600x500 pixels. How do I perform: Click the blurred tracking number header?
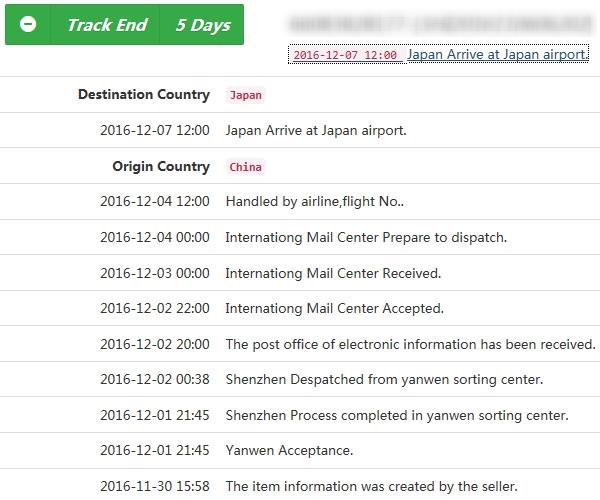(x=441, y=24)
